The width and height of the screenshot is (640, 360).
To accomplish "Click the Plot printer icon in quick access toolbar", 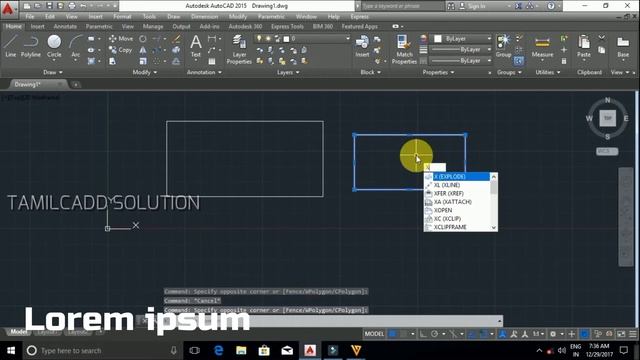I will point(72,6).
